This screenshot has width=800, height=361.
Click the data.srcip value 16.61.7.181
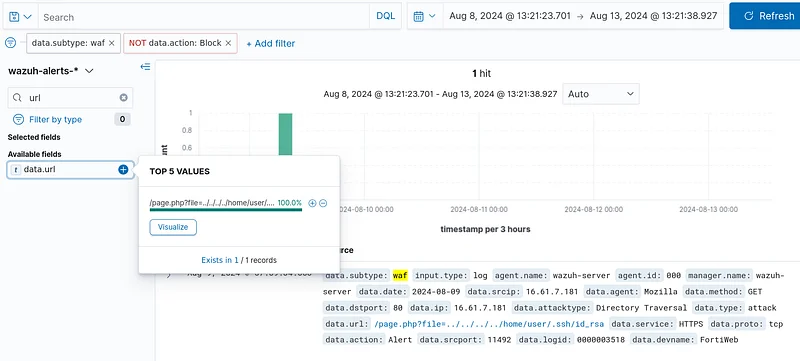coord(553,292)
